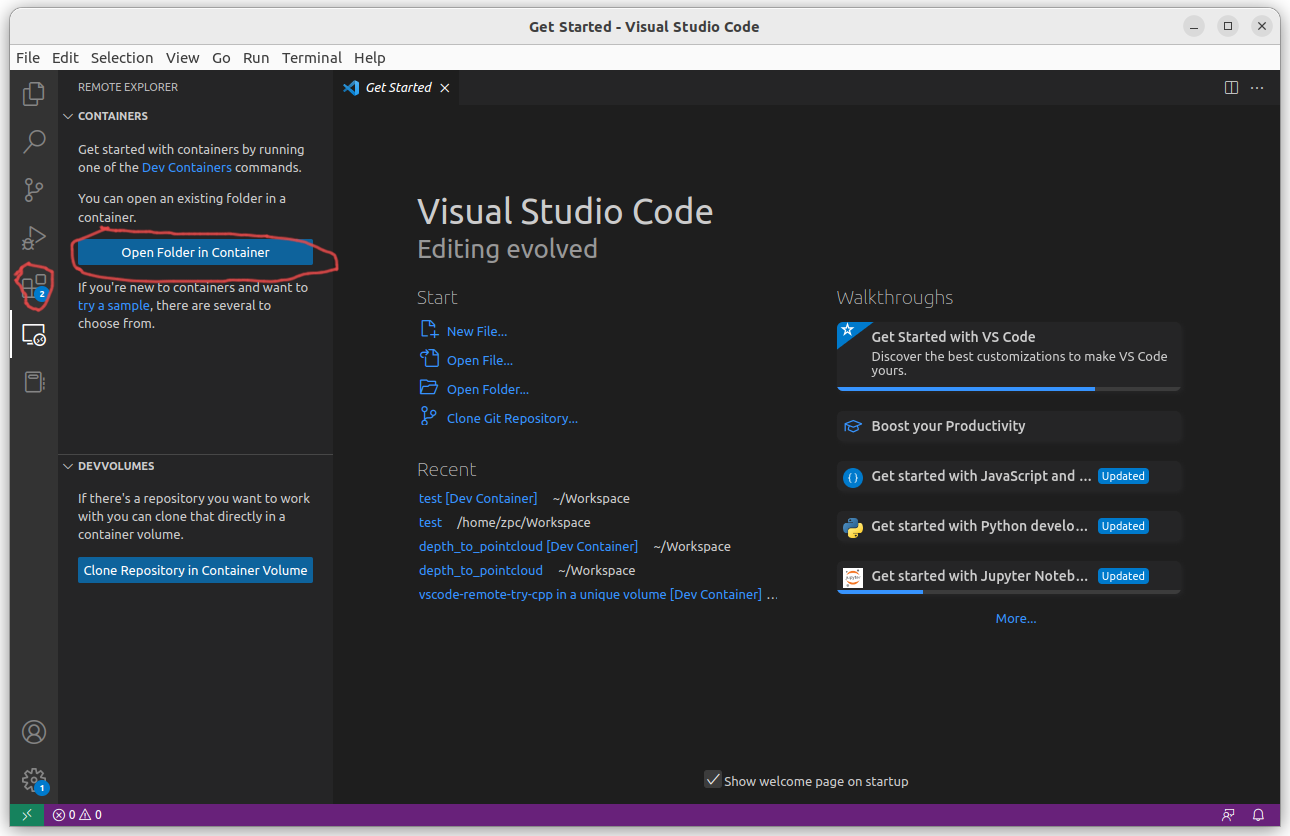
Task: Click the Open File icon under Start
Action: (429, 359)
